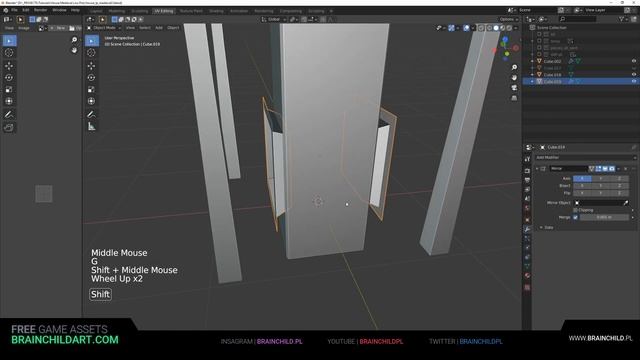Select the 3D viewport Scale tool
This screenshot has height=360, width=640.
coord(91,89)
